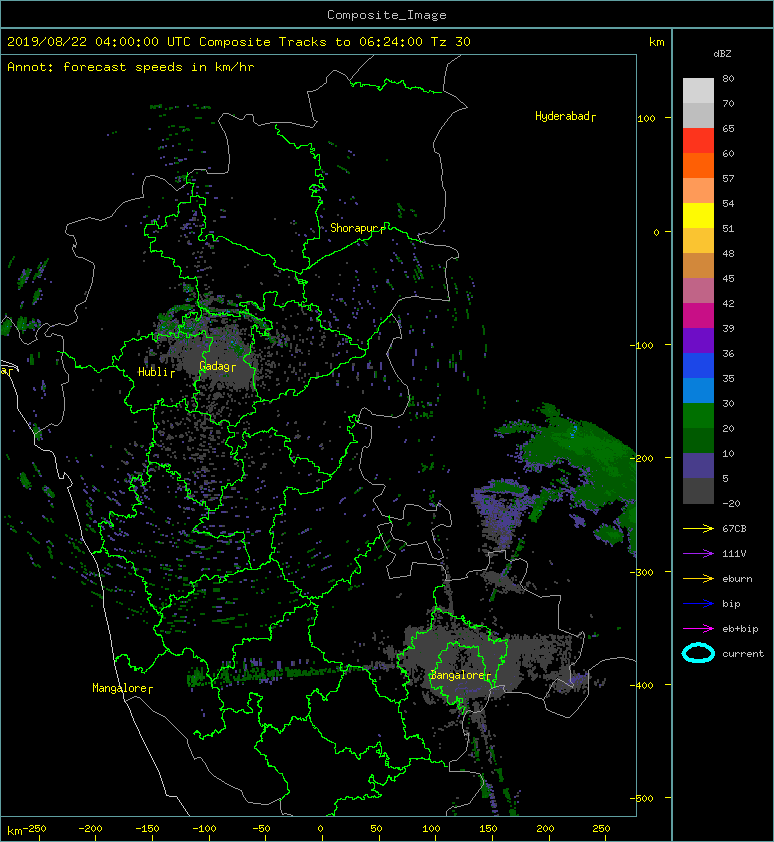Click the 100 tick on the right vertical axis

646,119
